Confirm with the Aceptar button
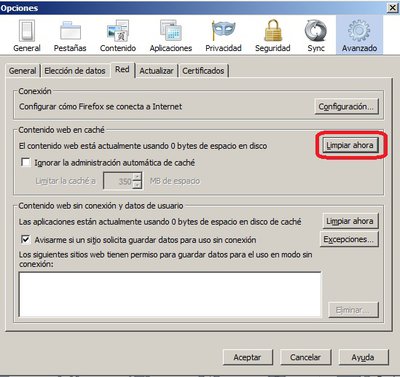The image size is (400, 377). (x=247, y=357)
